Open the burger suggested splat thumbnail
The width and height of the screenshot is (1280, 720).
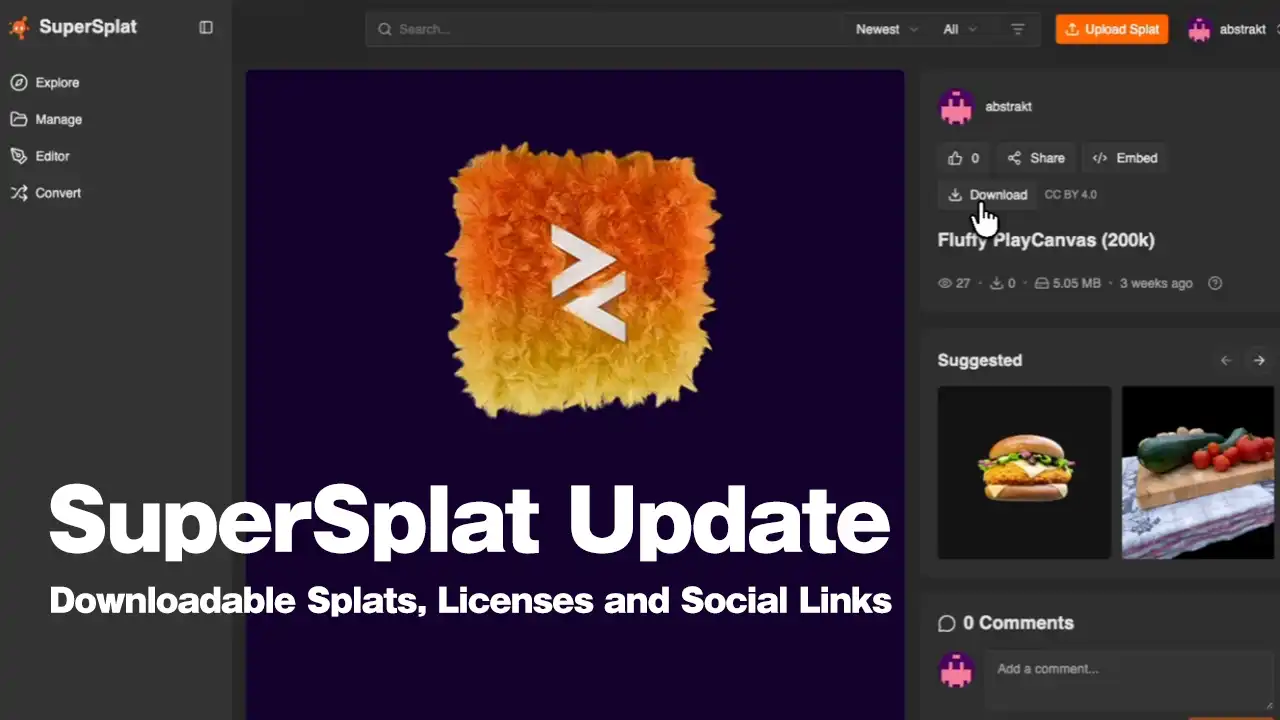1024,472
